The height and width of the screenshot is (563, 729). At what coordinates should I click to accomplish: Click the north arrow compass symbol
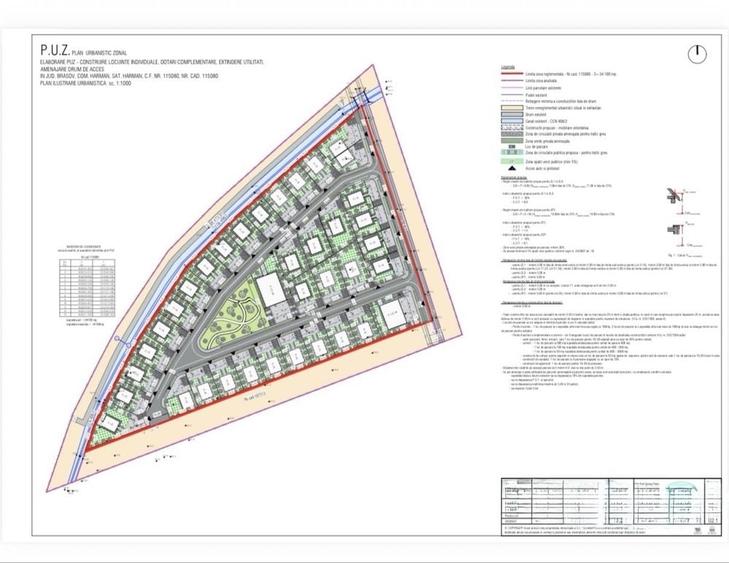(697, 54)
